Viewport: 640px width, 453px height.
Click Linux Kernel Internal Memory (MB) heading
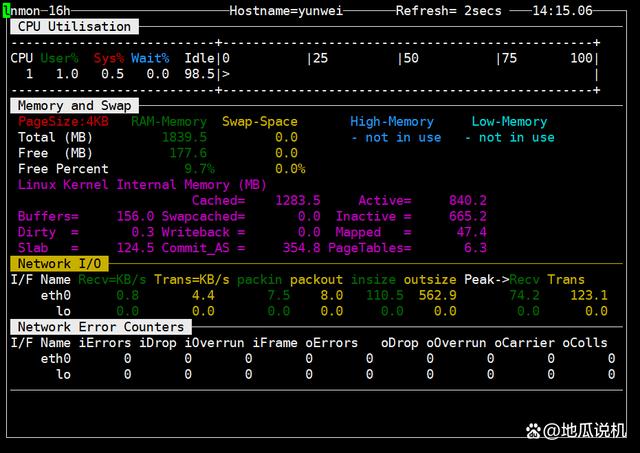[142, 184]
